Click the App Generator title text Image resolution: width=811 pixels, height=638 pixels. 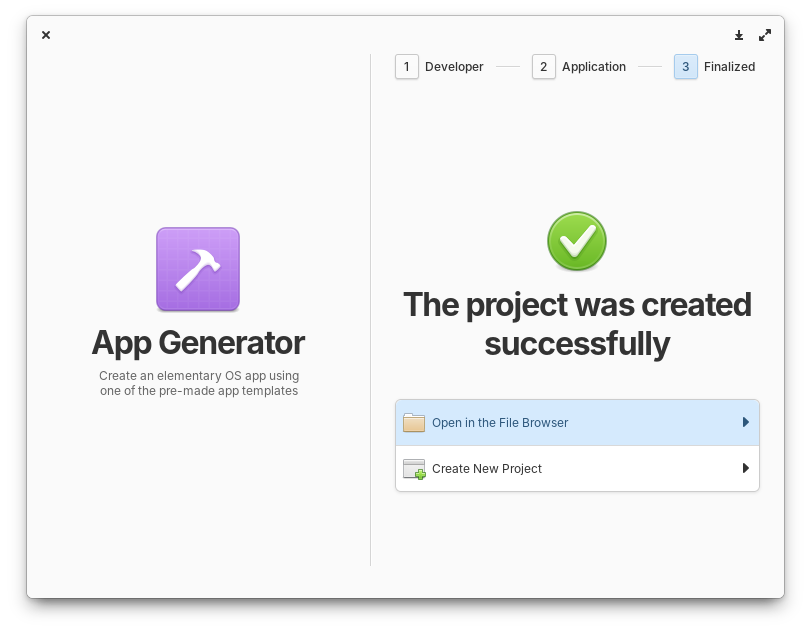tap(199, 343)
